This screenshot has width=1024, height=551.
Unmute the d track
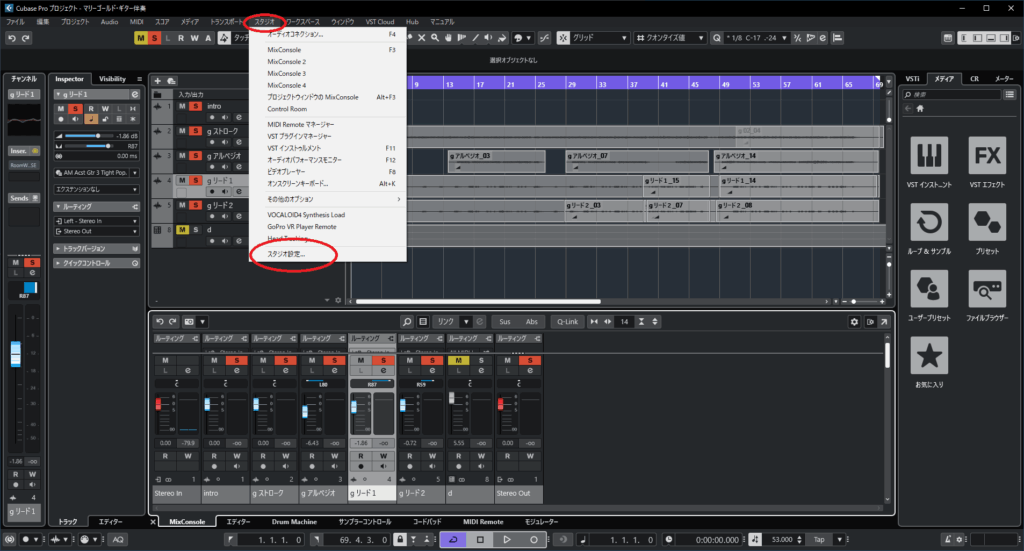click(x=182, y=230)
